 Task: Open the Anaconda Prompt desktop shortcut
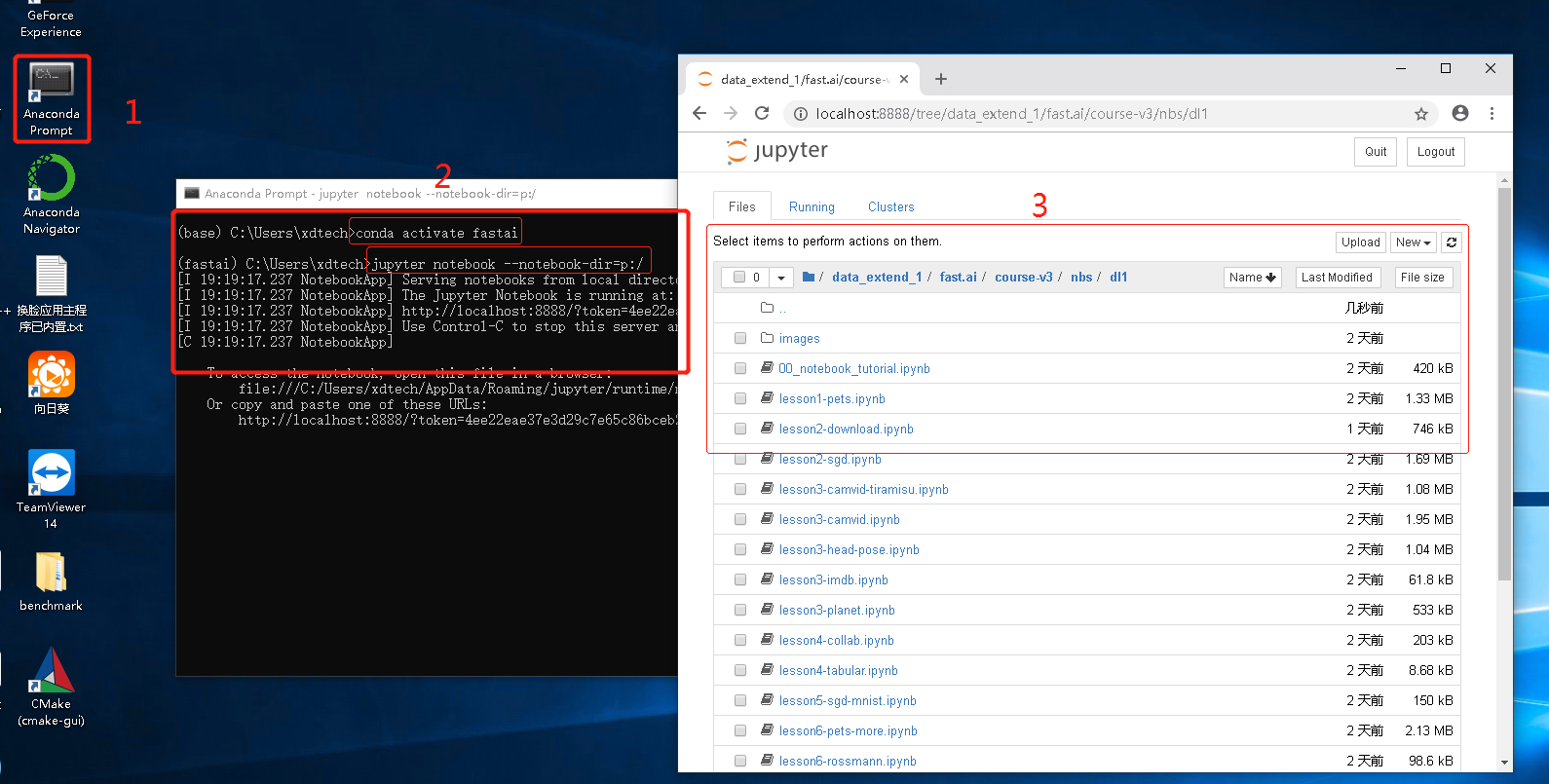[52, 98]
